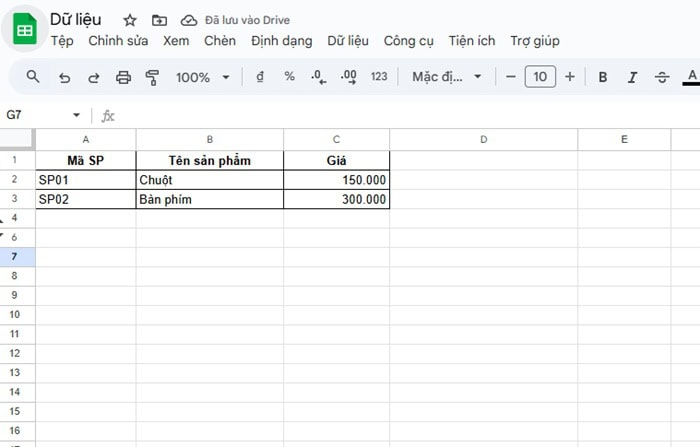Decrease decimal places
700x447 pixels.
coord(318,77)
